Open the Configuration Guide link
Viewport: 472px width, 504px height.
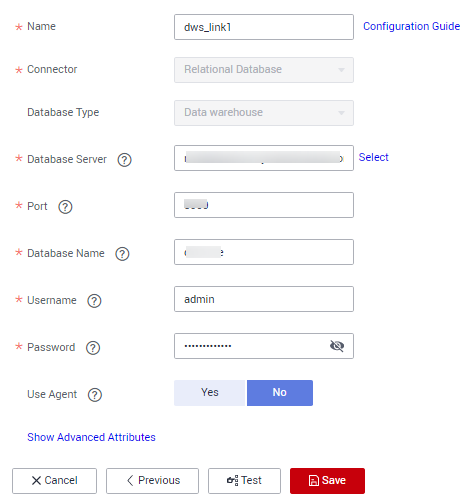(411, 26)
